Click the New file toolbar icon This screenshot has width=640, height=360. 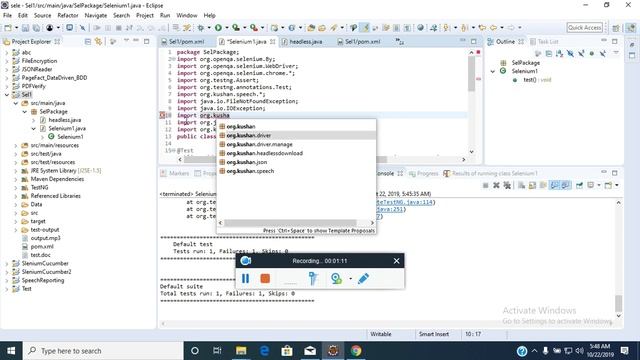(x=8, y=28)
